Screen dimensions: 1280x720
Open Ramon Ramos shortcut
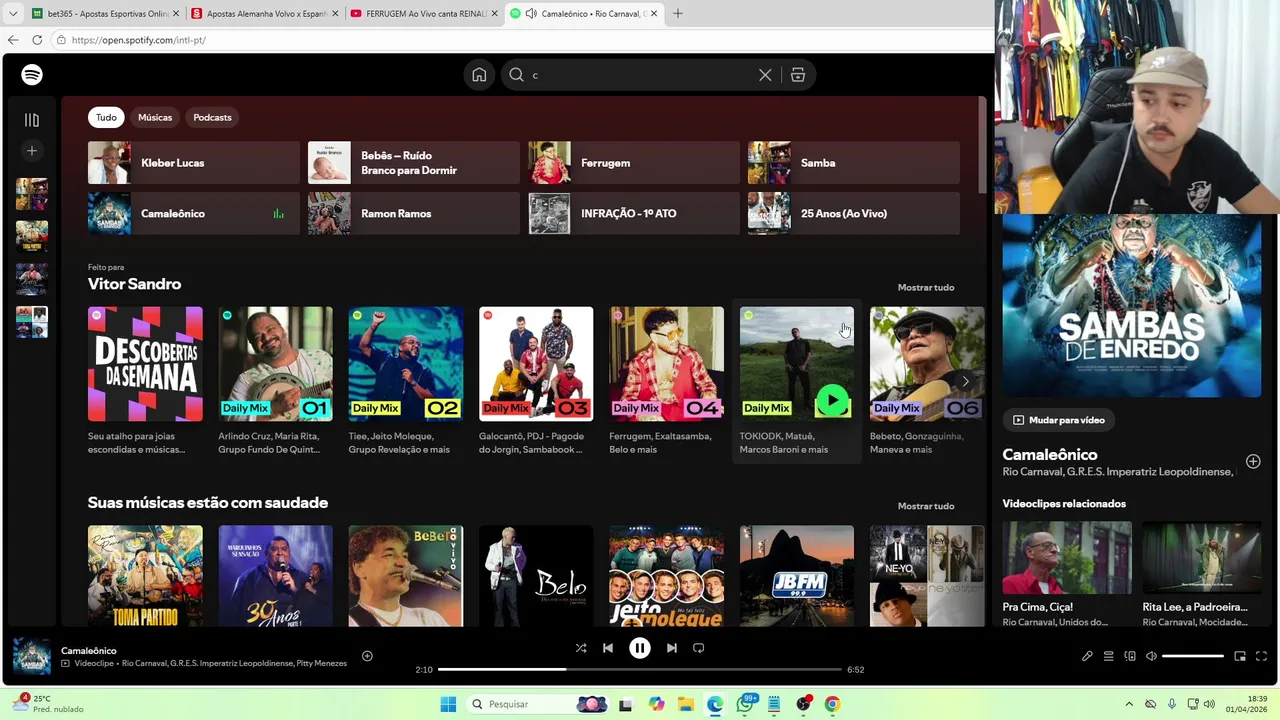point(413,213)
